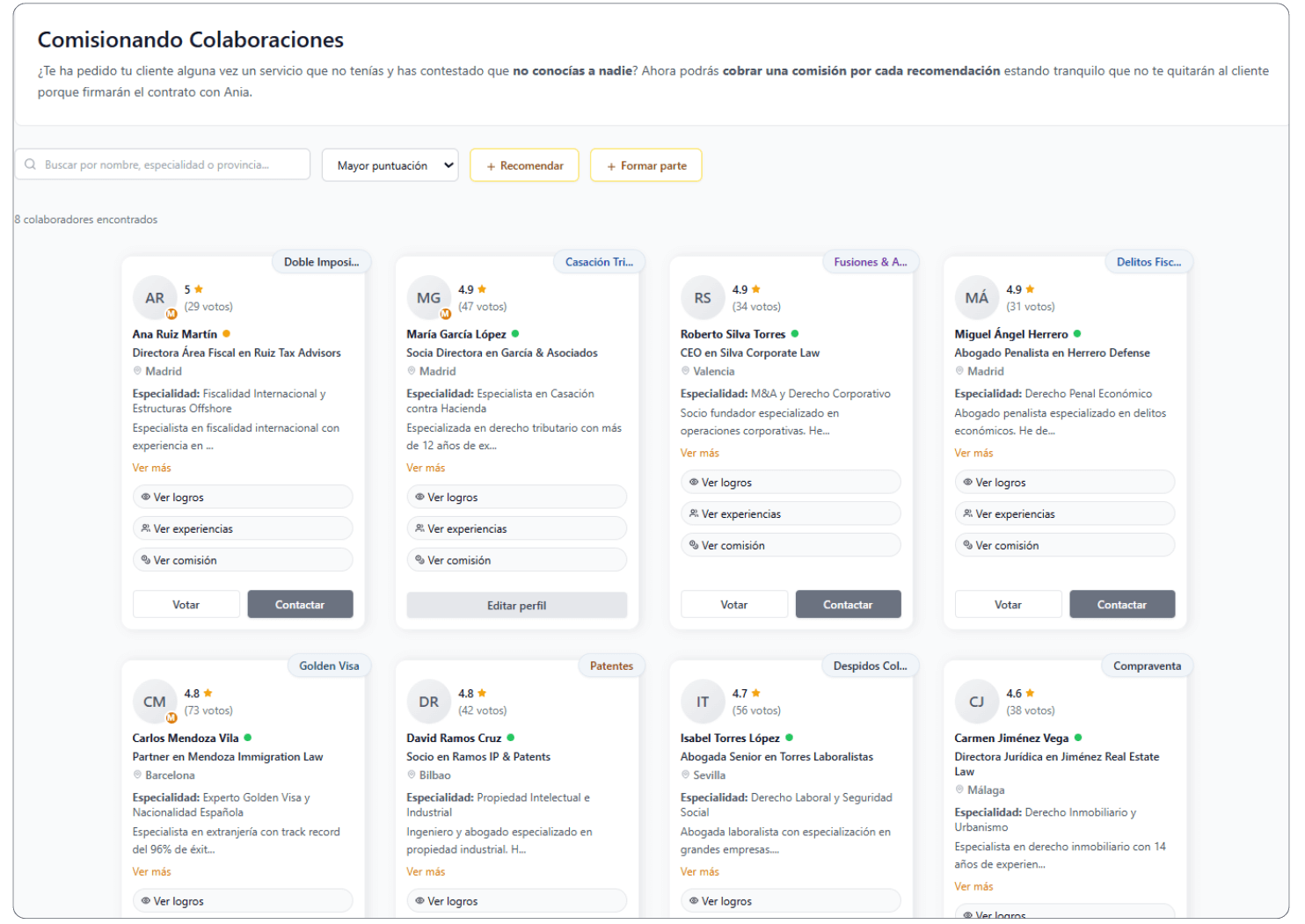The width and height of the screenshot is (1305, 924).
Task: Expand Ver más on David Ramos Cruz's card
Action: click(x=426, y=871)
